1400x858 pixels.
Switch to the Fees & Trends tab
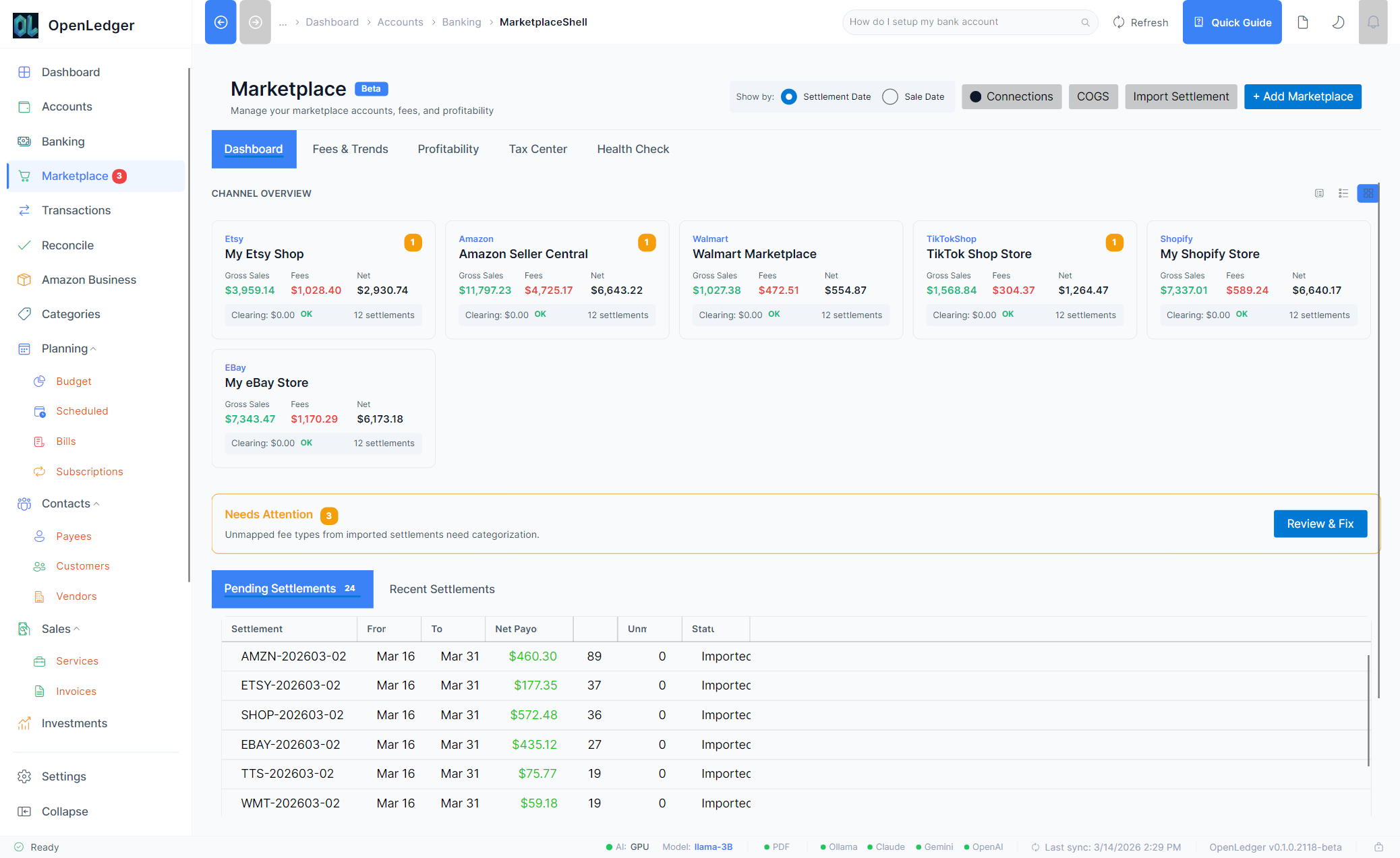(x=350, y=149)
